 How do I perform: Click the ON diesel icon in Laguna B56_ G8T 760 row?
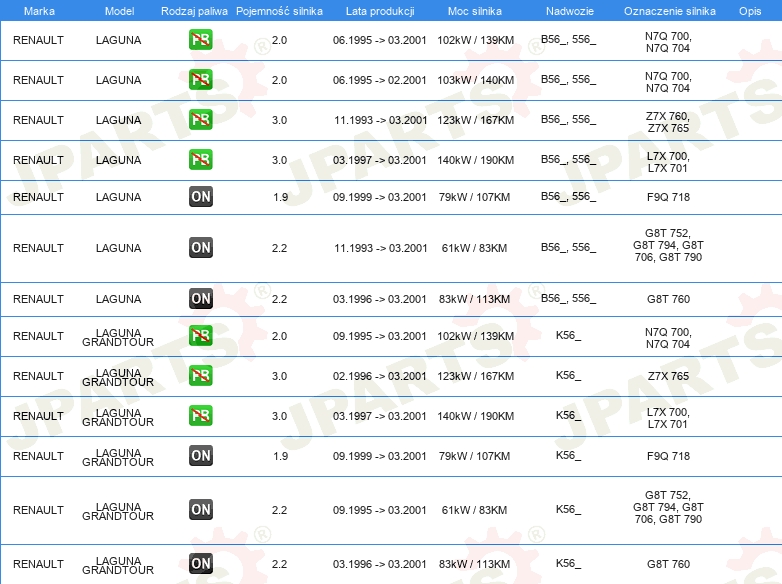(x=200, y=298)
